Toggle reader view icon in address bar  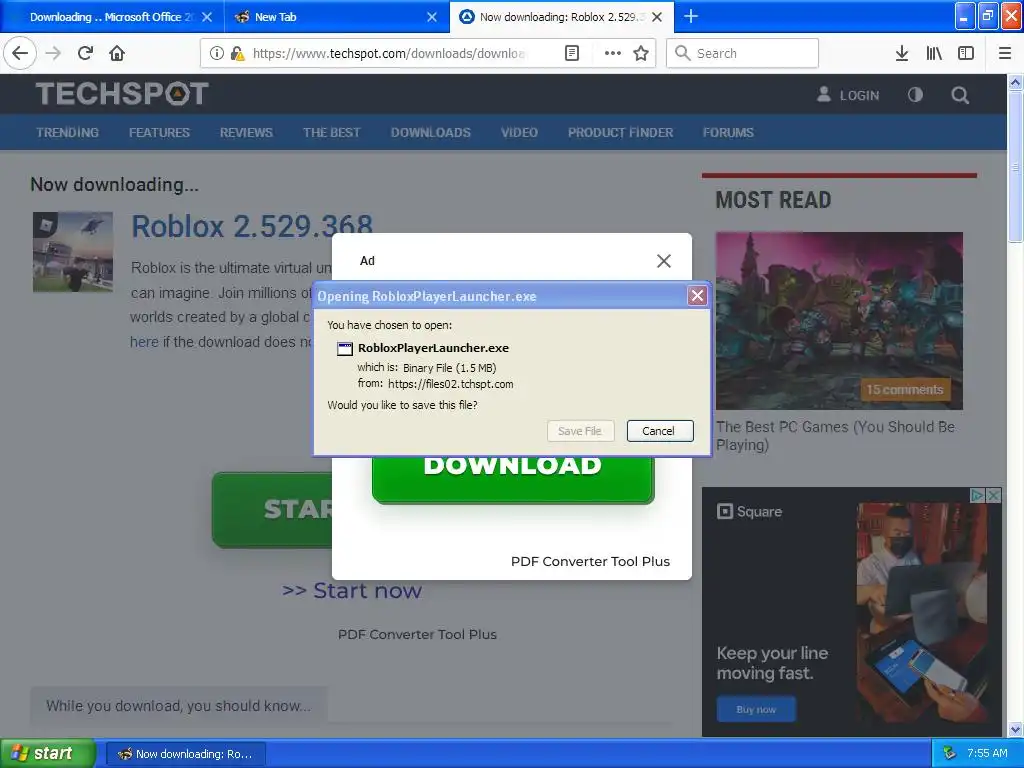point(571,53)
